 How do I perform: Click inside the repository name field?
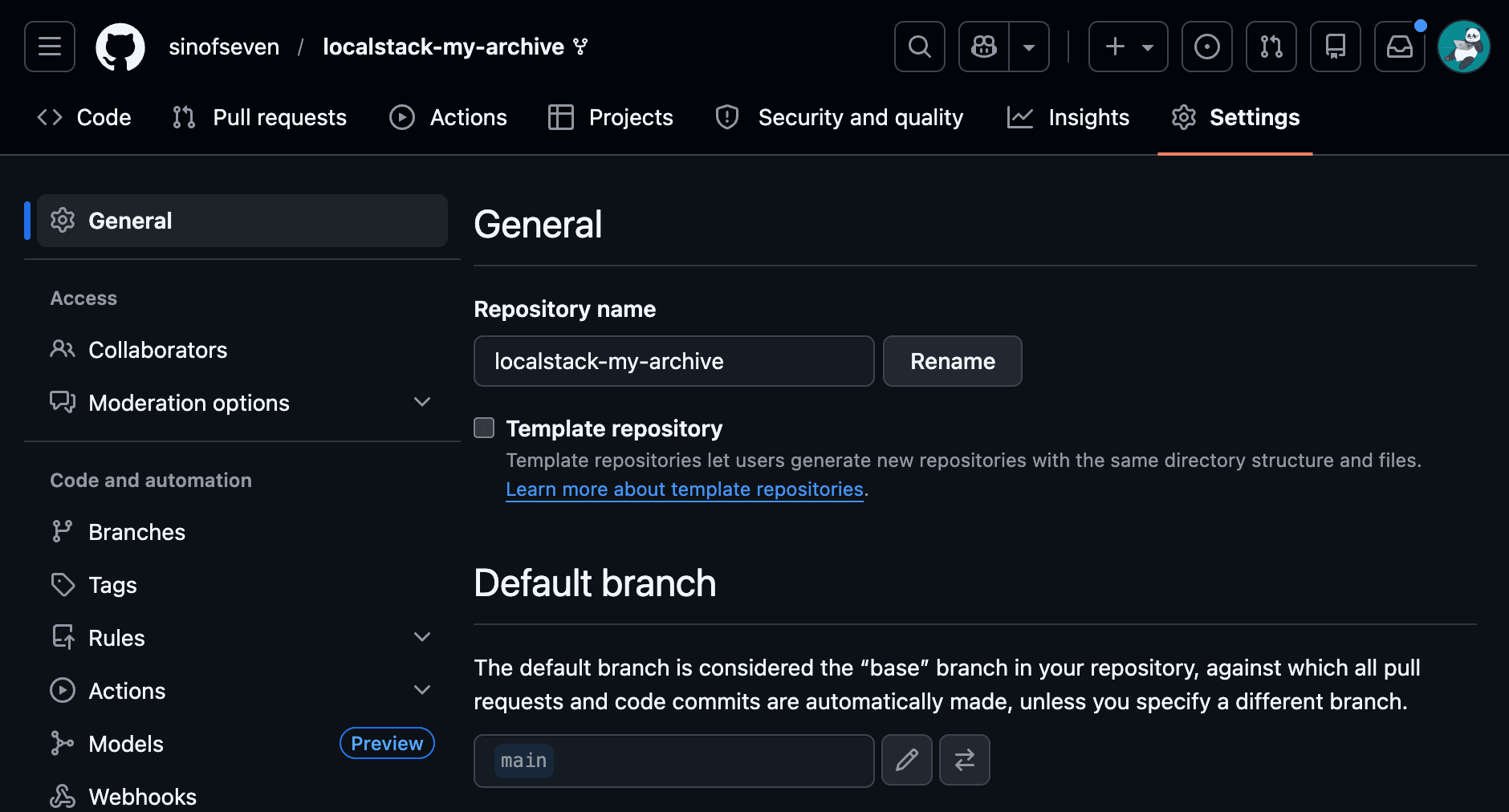click(x=673, y=361)
